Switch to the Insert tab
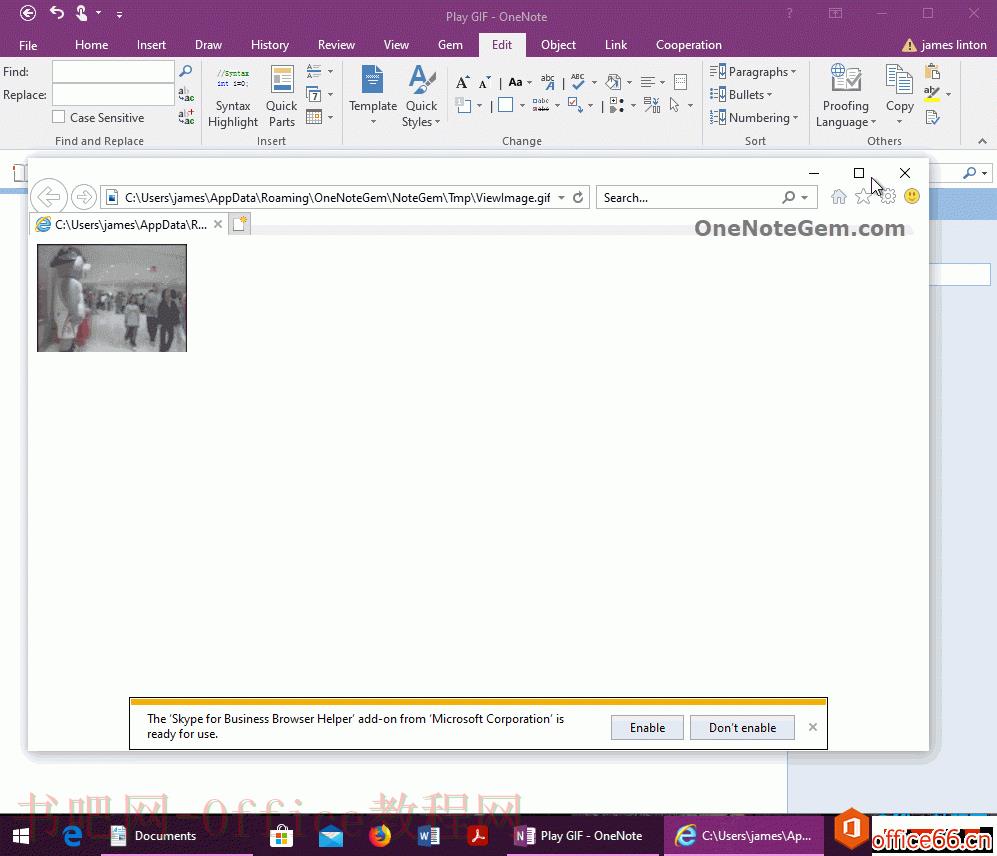This screenshot has width=997, height=856. coord(151,45)
